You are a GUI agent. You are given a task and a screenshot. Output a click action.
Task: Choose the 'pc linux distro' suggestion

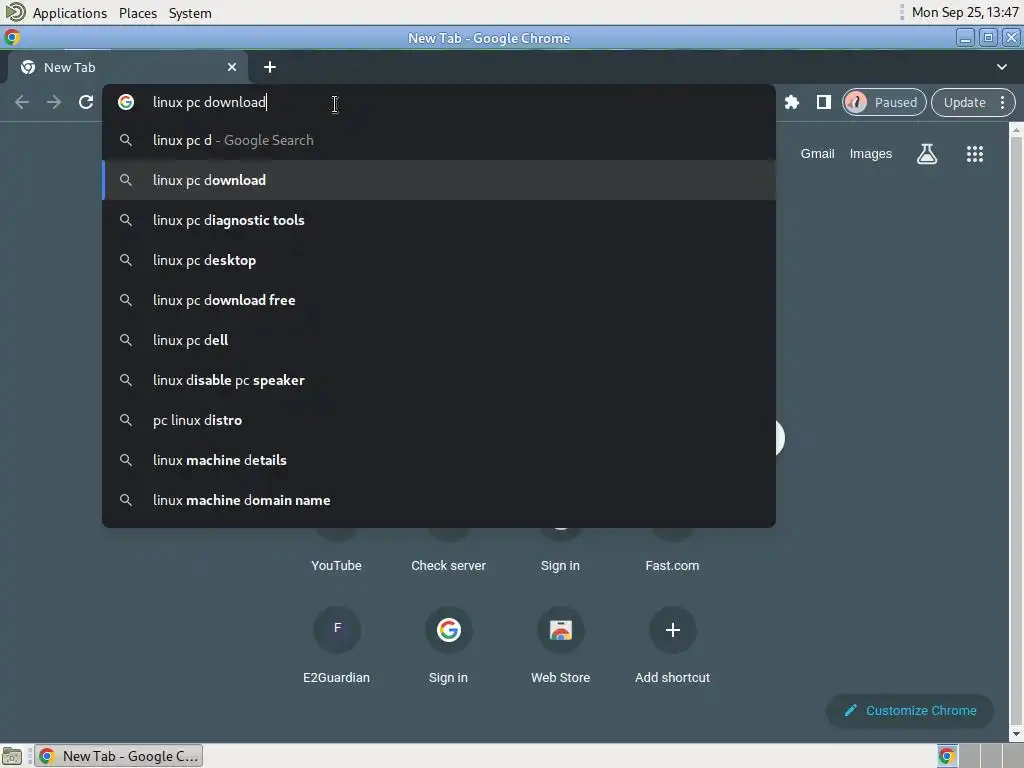point(439,420)
